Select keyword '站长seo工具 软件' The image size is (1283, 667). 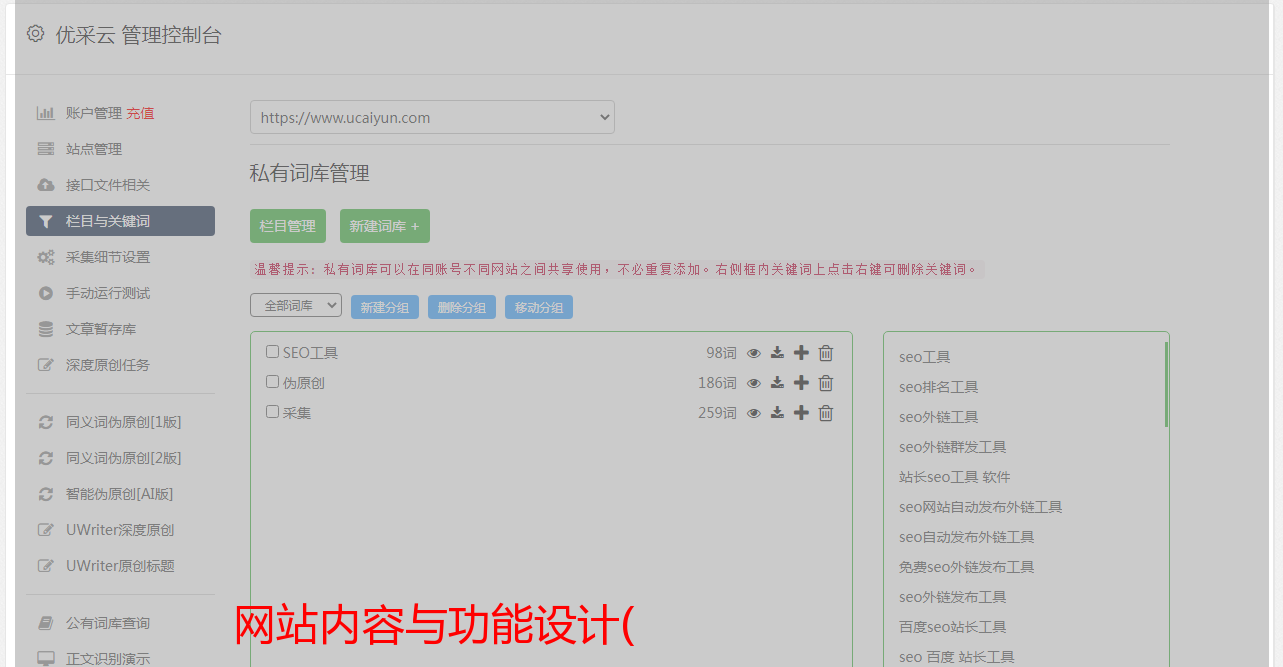[954, 477]
